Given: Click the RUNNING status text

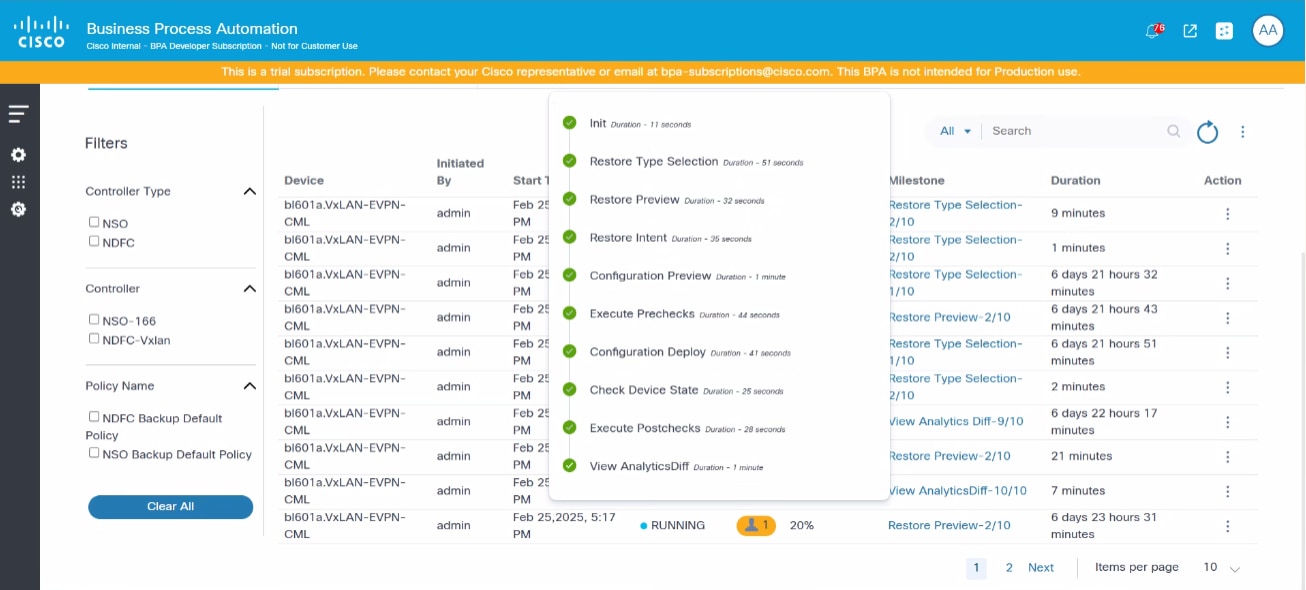Looking at the screenshot, I should [x=677, y=525].
